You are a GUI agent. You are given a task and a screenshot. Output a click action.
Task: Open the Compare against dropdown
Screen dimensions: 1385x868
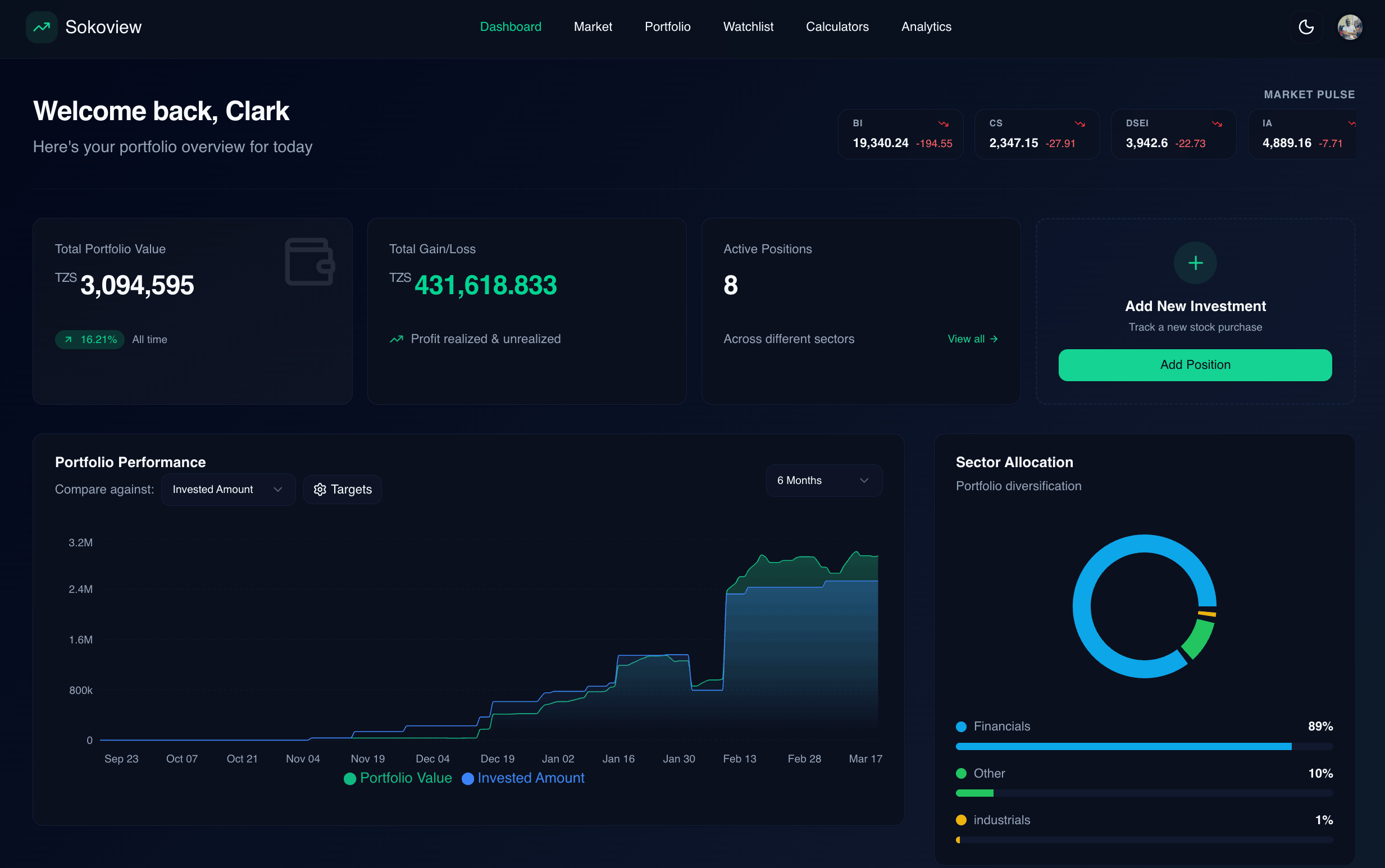coord(228,489)
